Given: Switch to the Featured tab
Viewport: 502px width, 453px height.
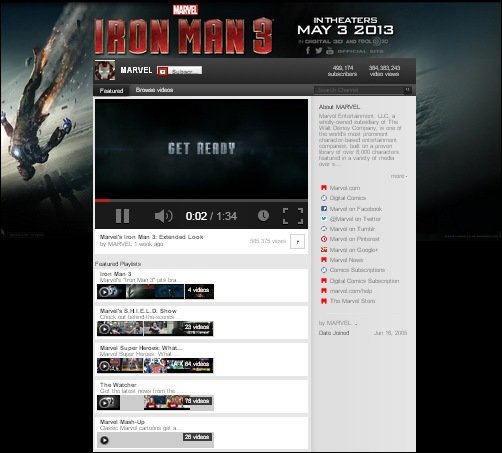Looking at the screenshot, I should 111,91.
